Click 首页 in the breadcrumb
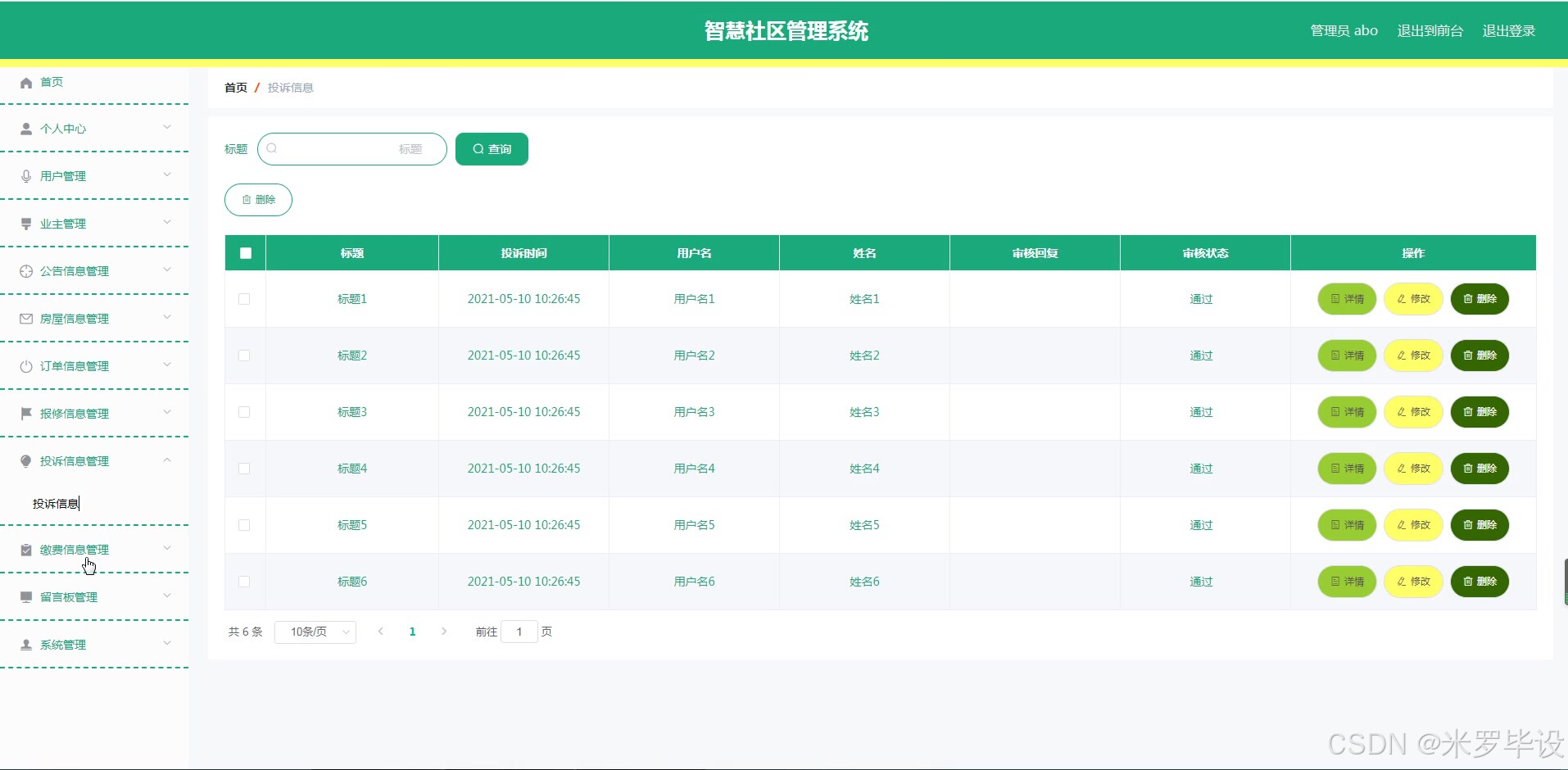The image size is (1568, 770). (x=236, y=88)
